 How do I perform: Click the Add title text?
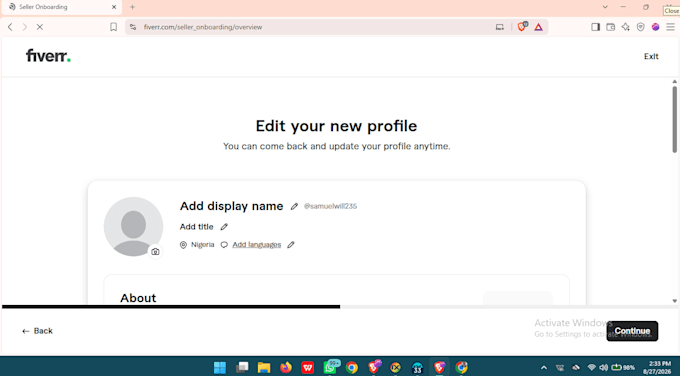196,227
